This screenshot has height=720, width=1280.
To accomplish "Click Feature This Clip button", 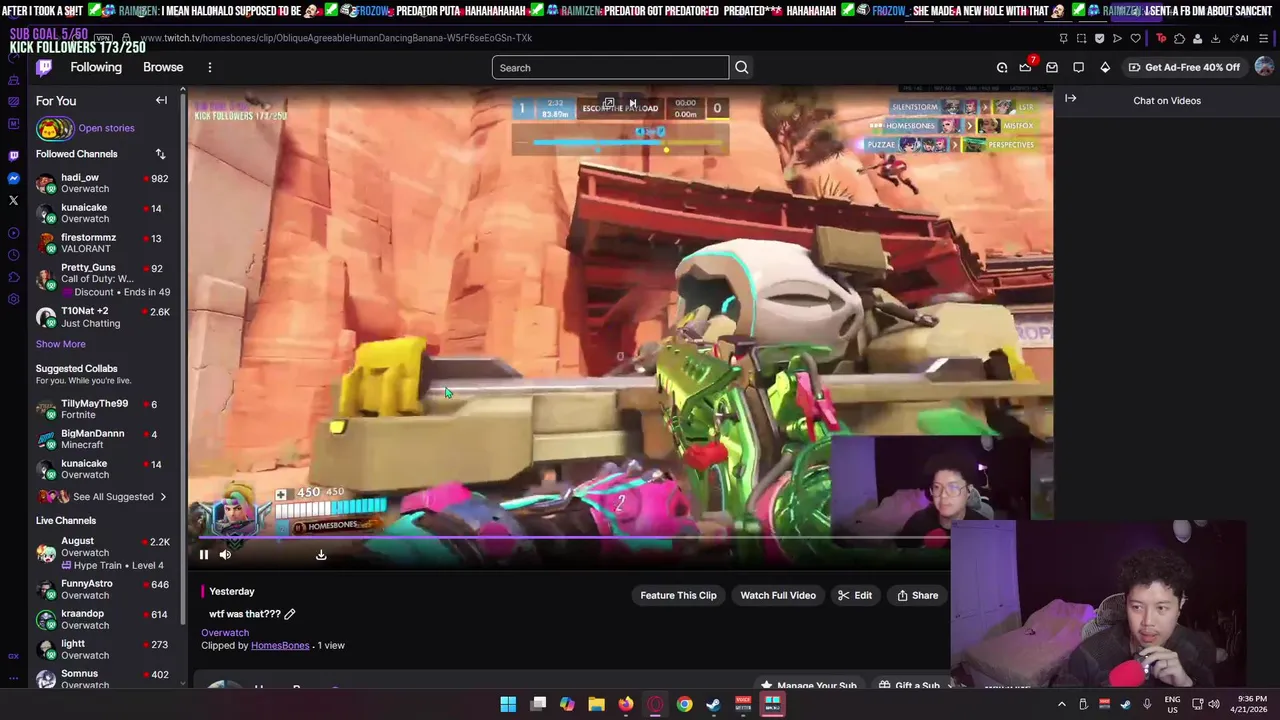I will click(x=678, y=595).
